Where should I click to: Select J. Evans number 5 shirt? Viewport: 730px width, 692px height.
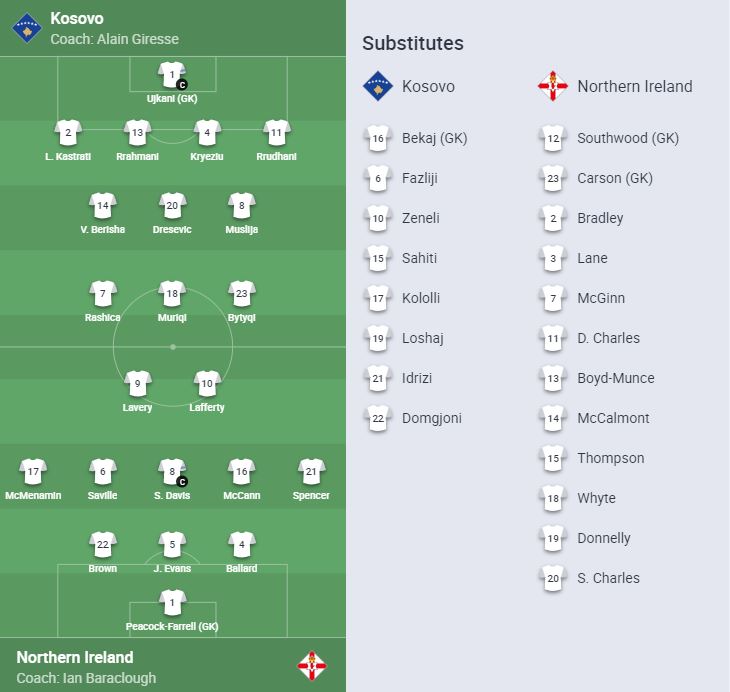point(172,545)
